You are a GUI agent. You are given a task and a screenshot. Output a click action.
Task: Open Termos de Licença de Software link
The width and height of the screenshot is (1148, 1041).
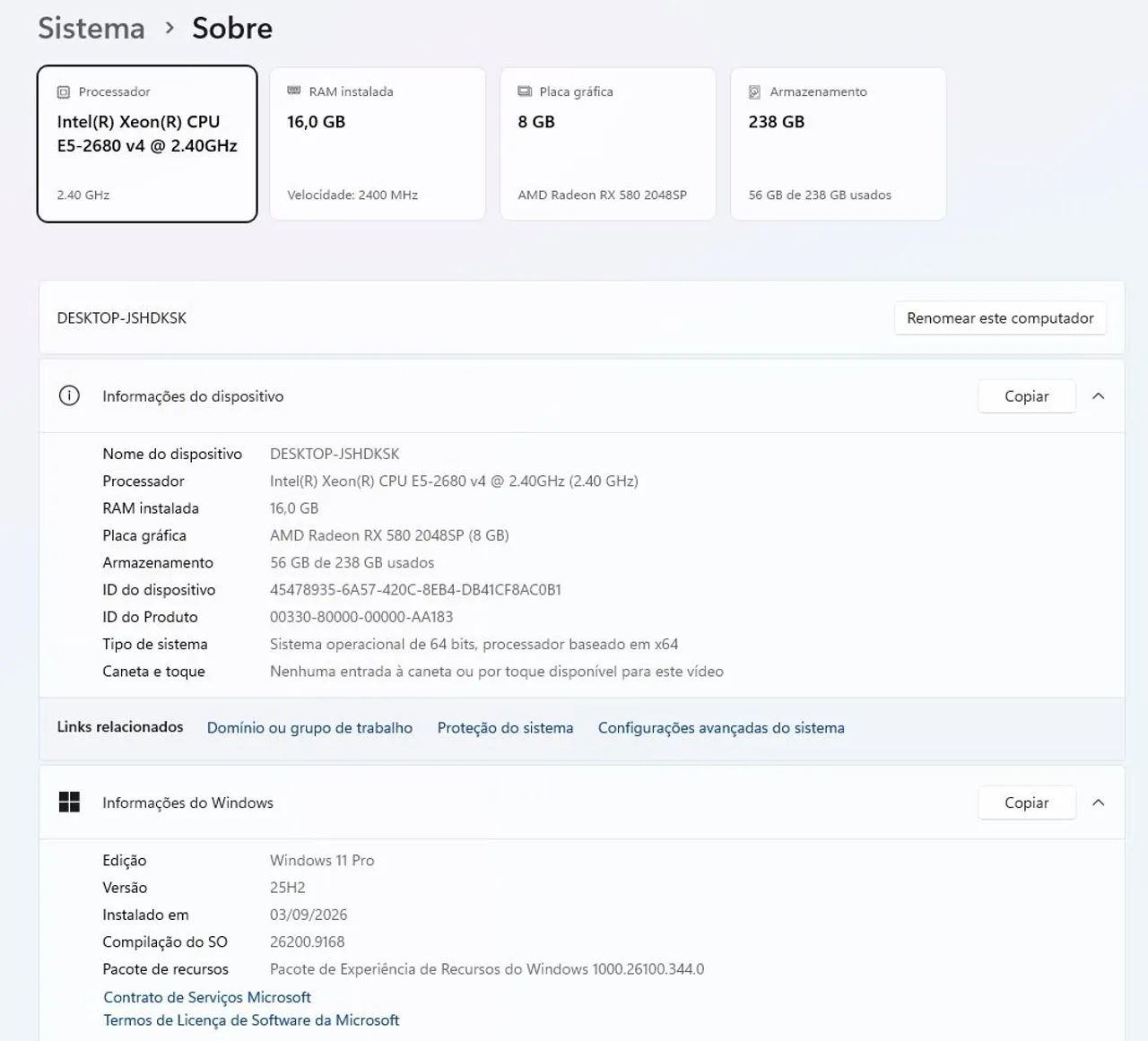point(251,1020)
